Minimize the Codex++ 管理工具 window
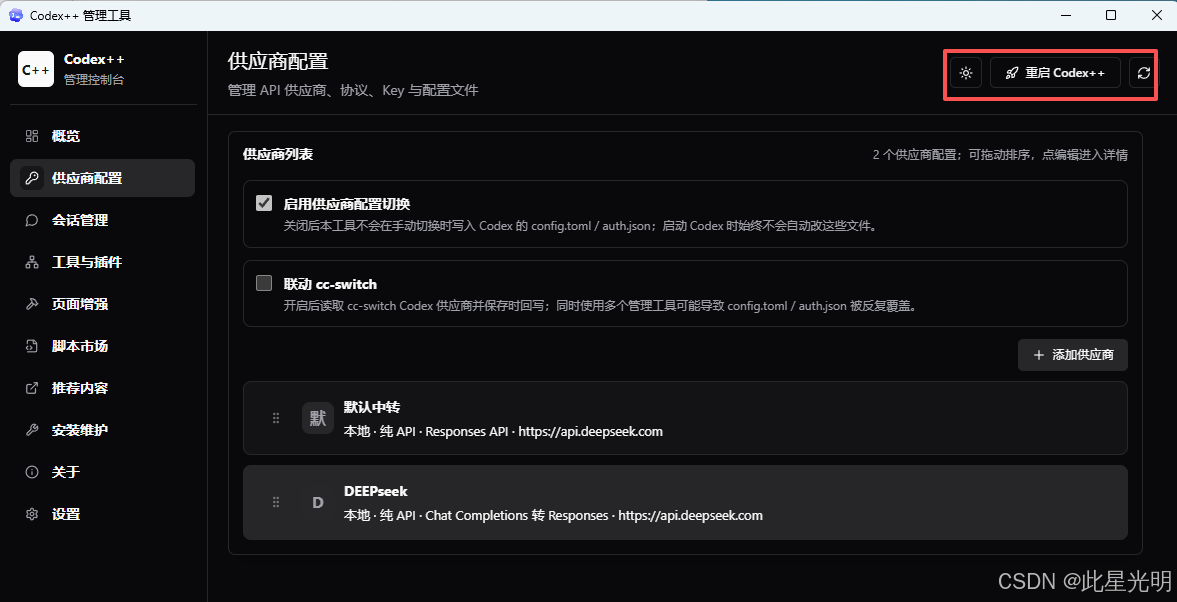Viewport: 1177px width, 602px height. [1065, 15]
